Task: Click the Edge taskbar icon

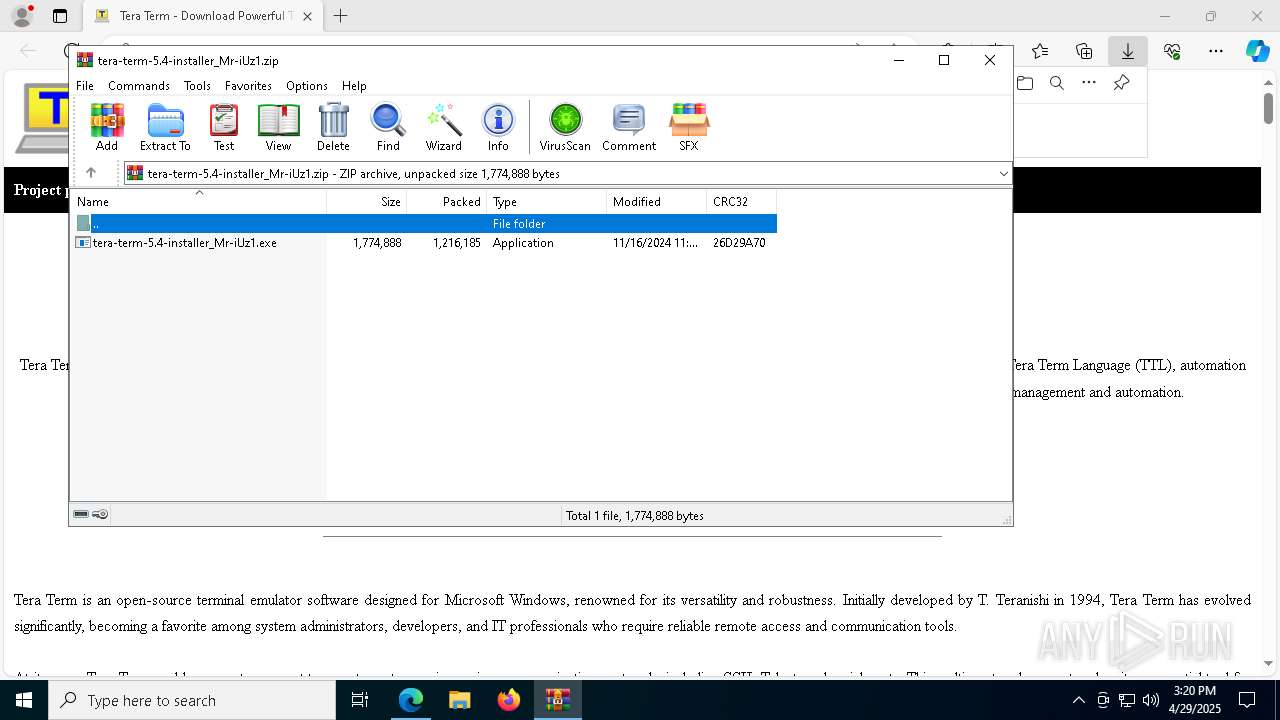Action: (411, 700)
